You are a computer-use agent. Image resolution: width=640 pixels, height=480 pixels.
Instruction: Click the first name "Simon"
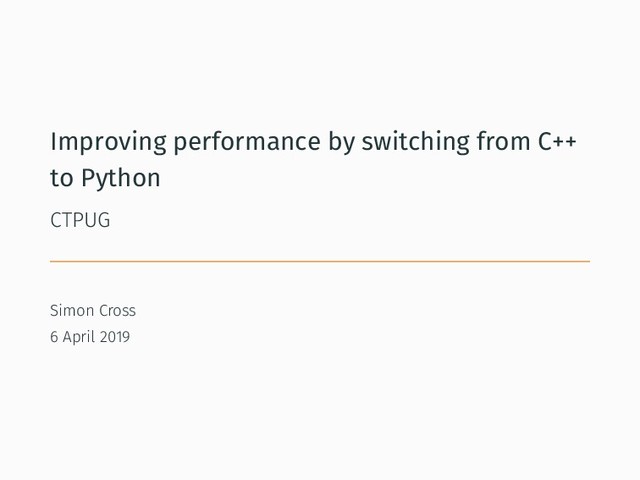point(72,311)
